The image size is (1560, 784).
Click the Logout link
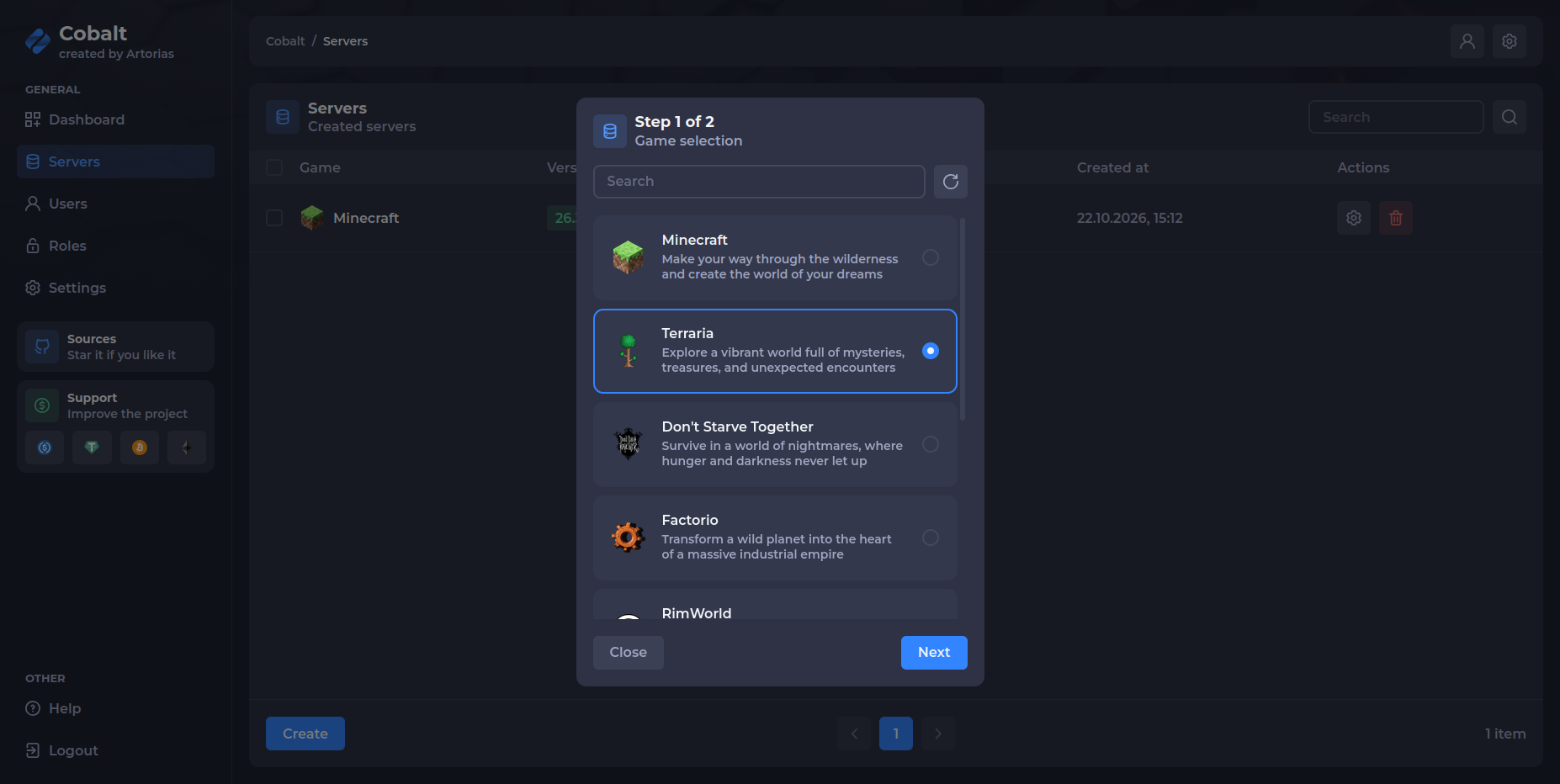(x=115, y=750)
